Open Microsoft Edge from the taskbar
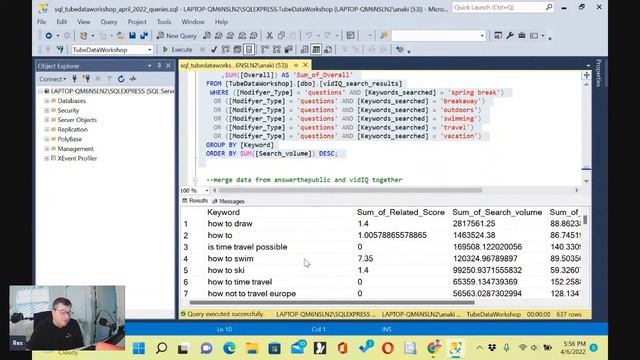 pyautogui.click(x=229, y=348)
